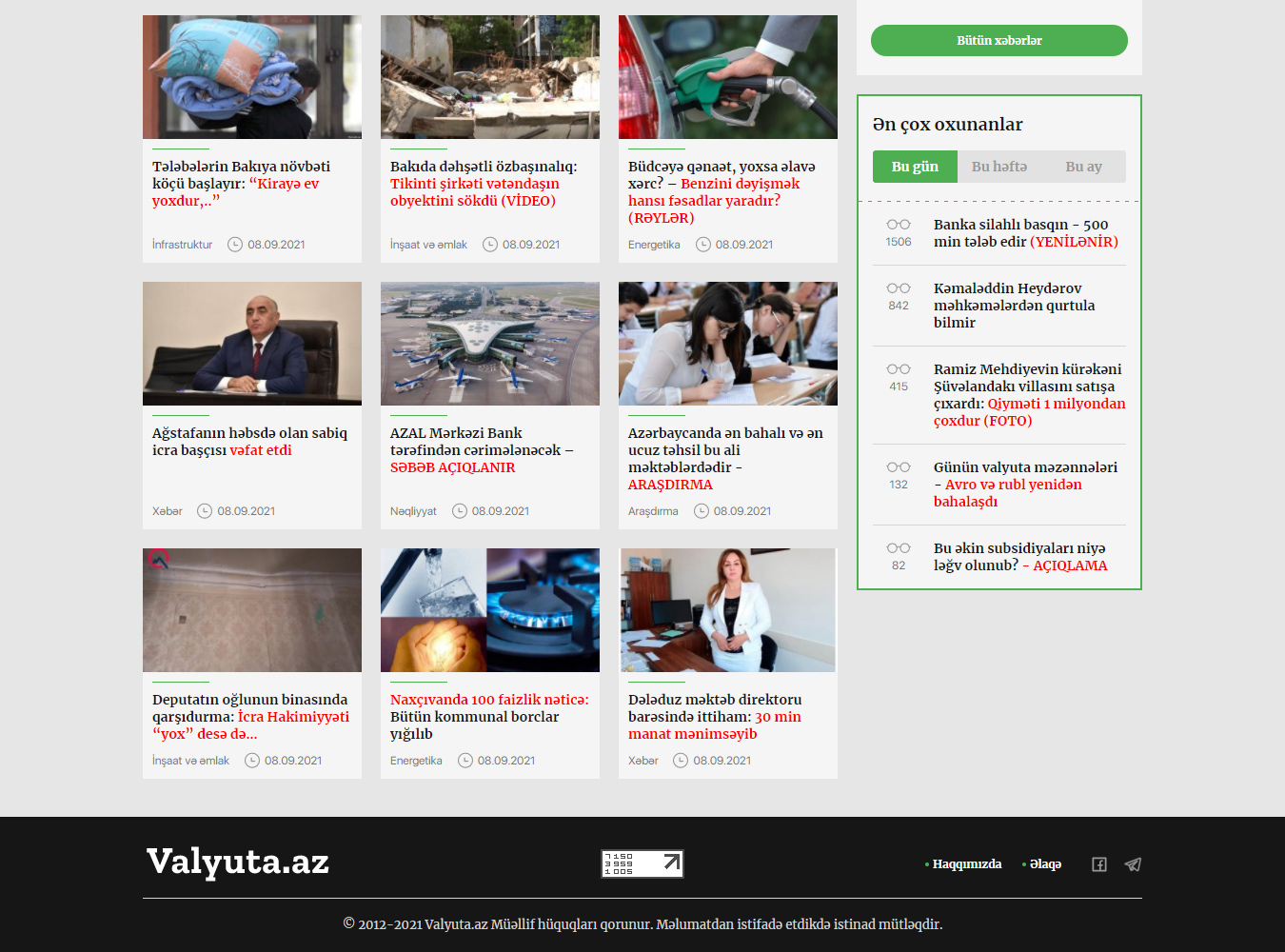
Task: Click the Valyuta.az footer logo
Action: coord(238,862)
